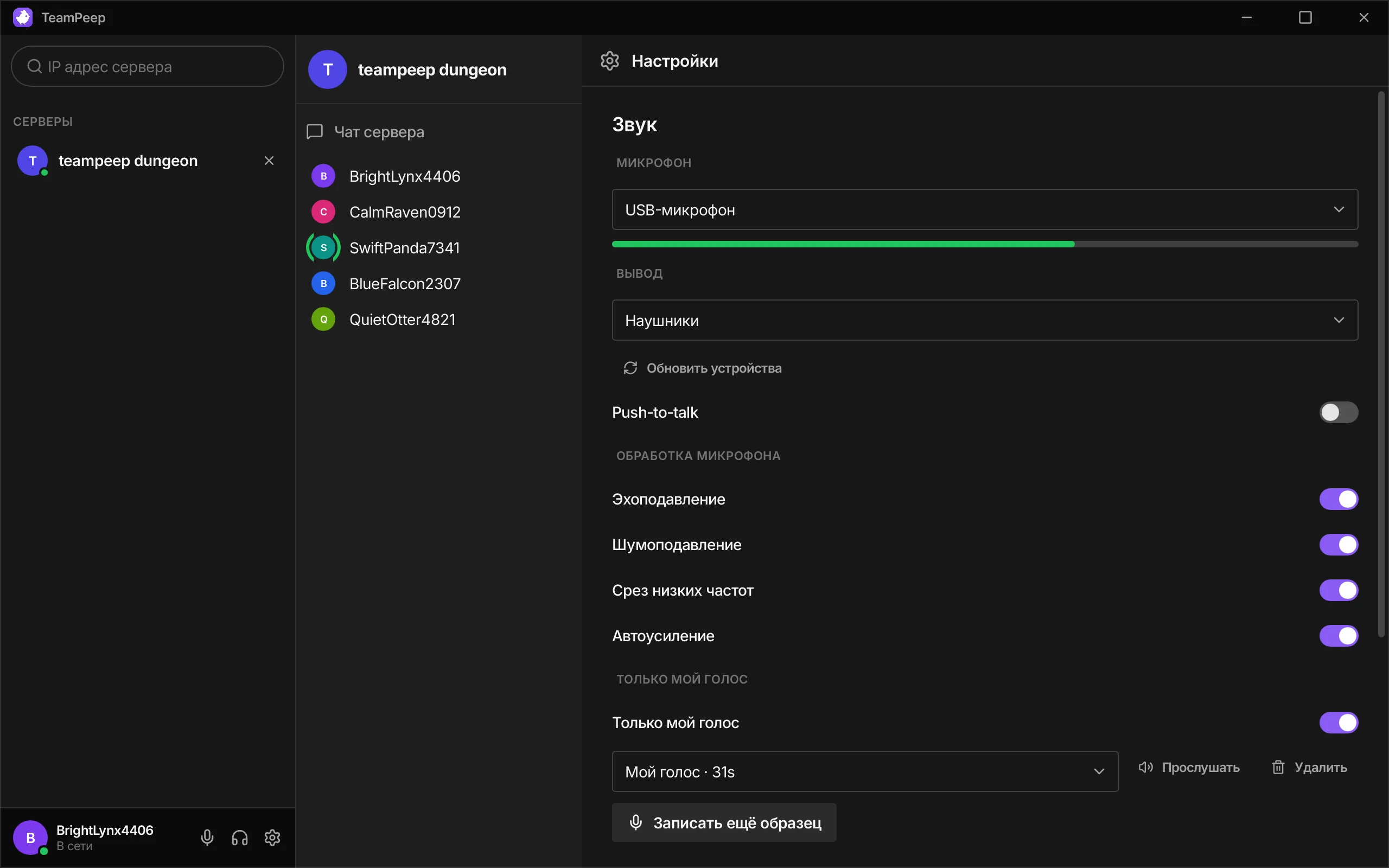Click the server header T avatar

coord(328,69)
